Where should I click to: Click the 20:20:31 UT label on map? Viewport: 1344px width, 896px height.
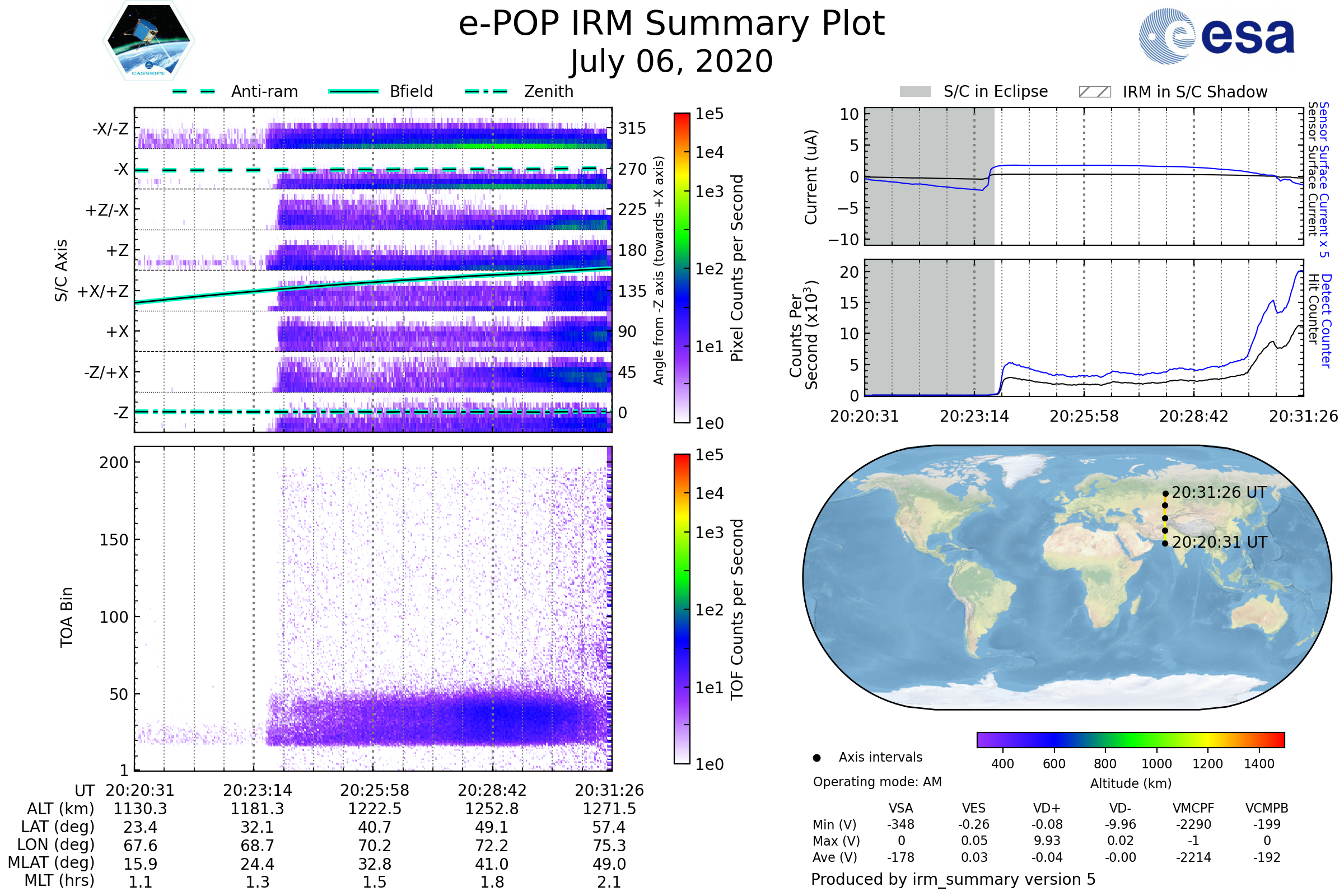(1220, 542)
